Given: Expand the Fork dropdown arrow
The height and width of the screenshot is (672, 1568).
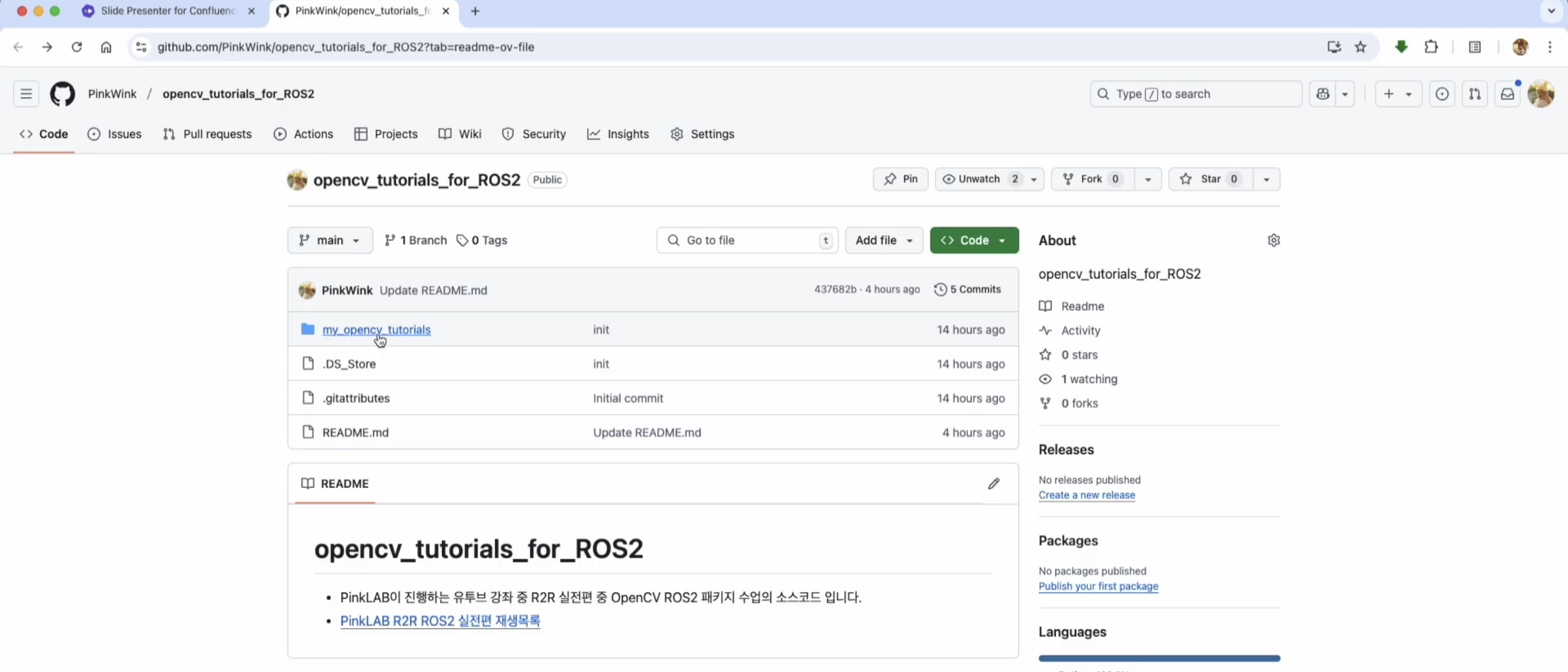Looking at the screenshot, I should tap(1148, 179).
